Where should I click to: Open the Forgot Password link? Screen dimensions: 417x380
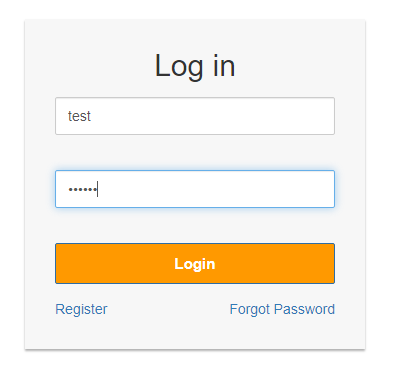(282, 309)
